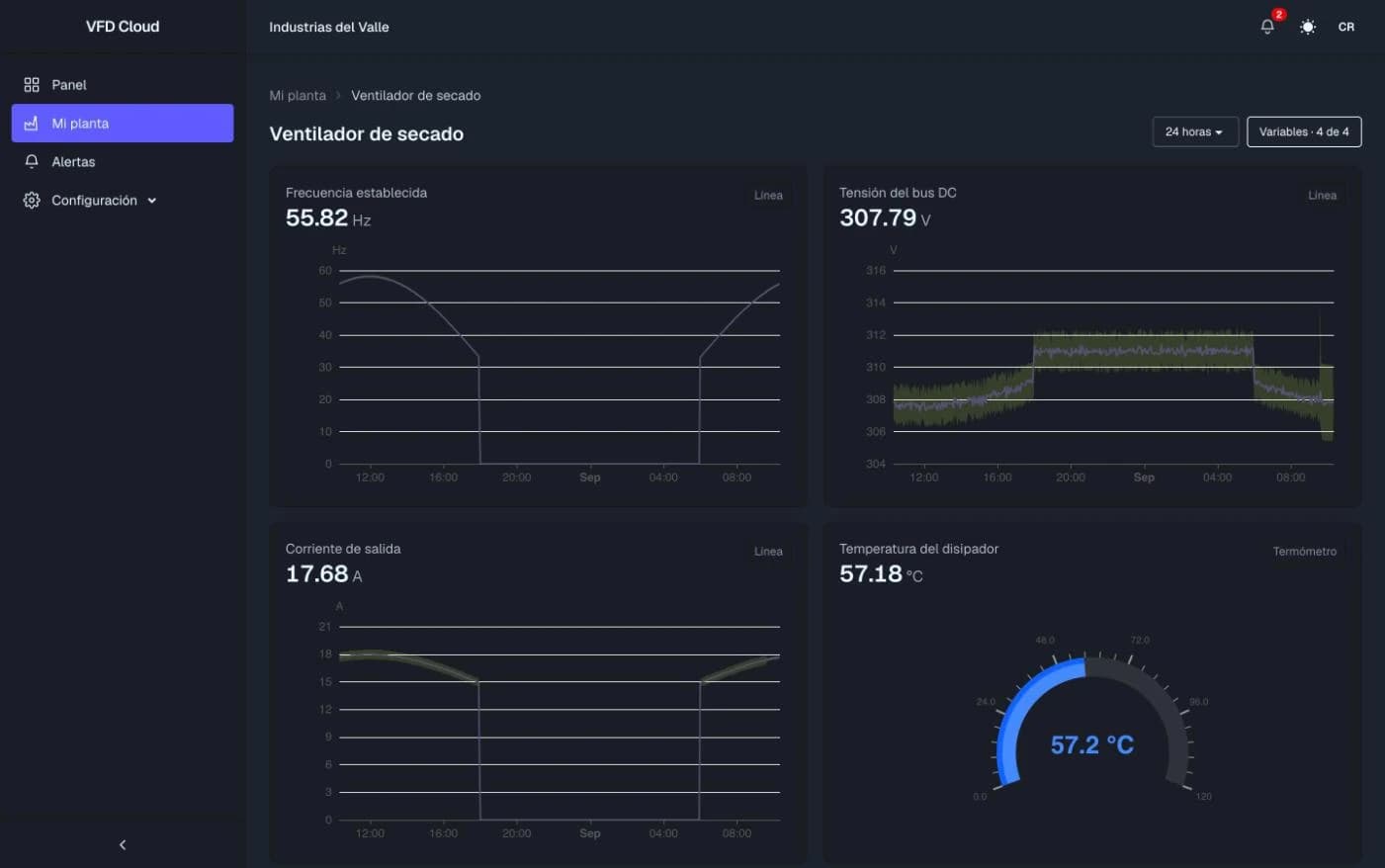Click the 307.79 V bus voltage value
The width and height of the screenshot is (1385, 868).
(885, 218)
